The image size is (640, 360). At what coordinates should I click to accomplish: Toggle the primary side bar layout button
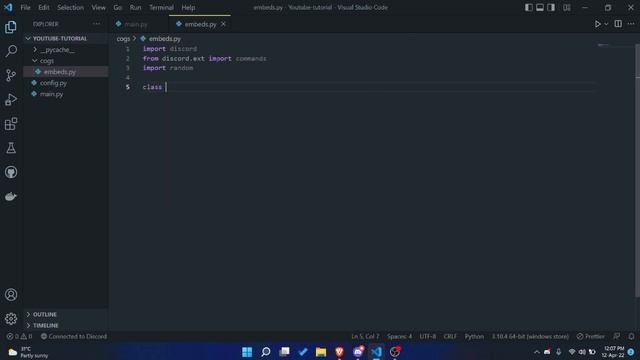click(529, 7)
